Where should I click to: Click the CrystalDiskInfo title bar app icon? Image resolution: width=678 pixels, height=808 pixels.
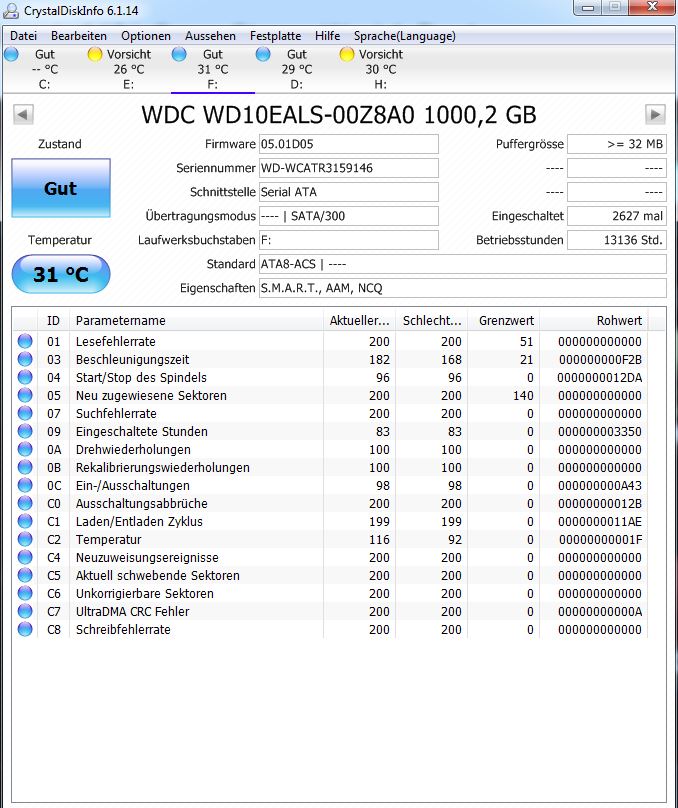[11, 10]
